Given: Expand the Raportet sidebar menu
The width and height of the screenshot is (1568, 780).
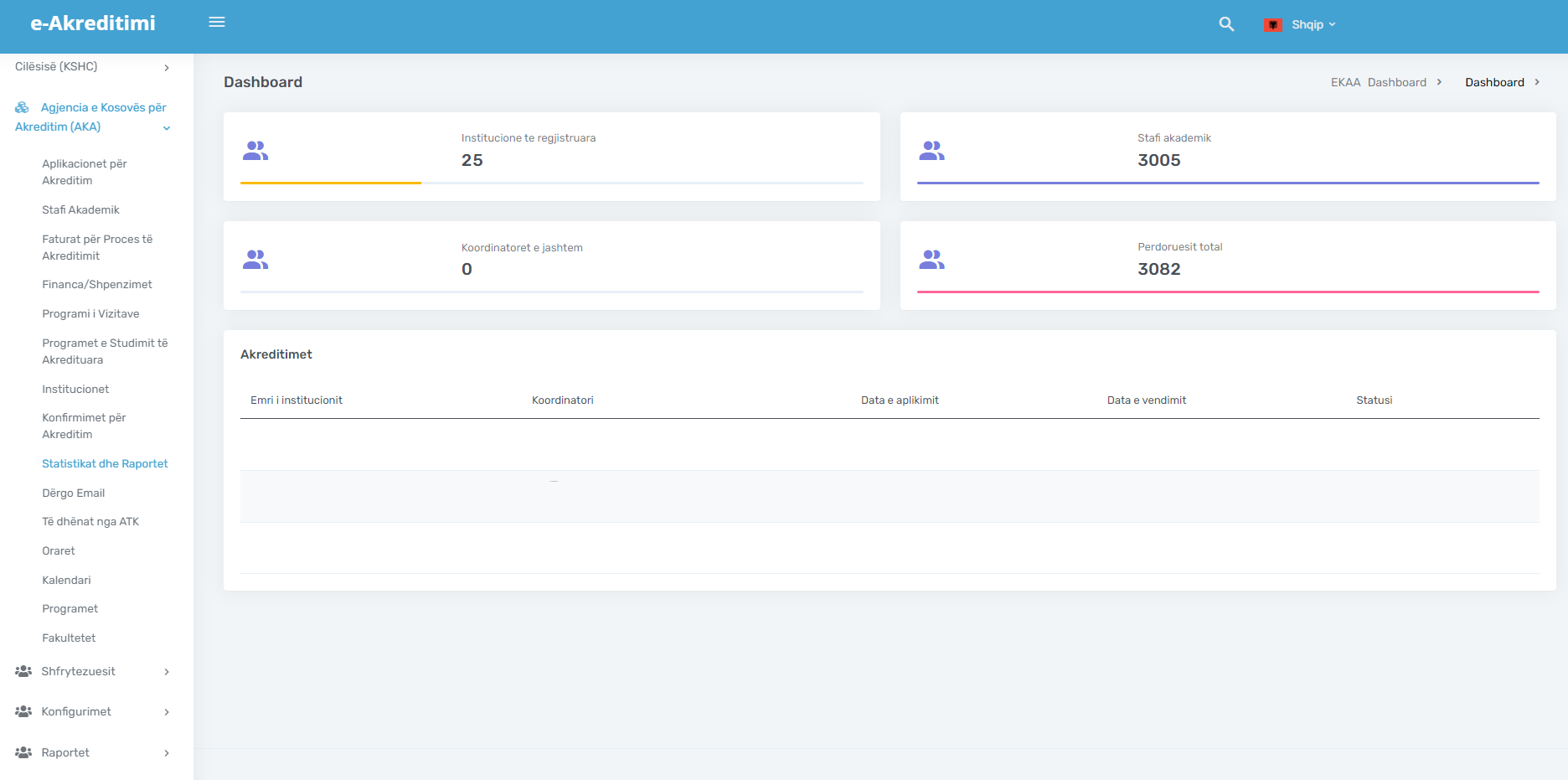Looking at the screenshot, I should tap(93, 752).
